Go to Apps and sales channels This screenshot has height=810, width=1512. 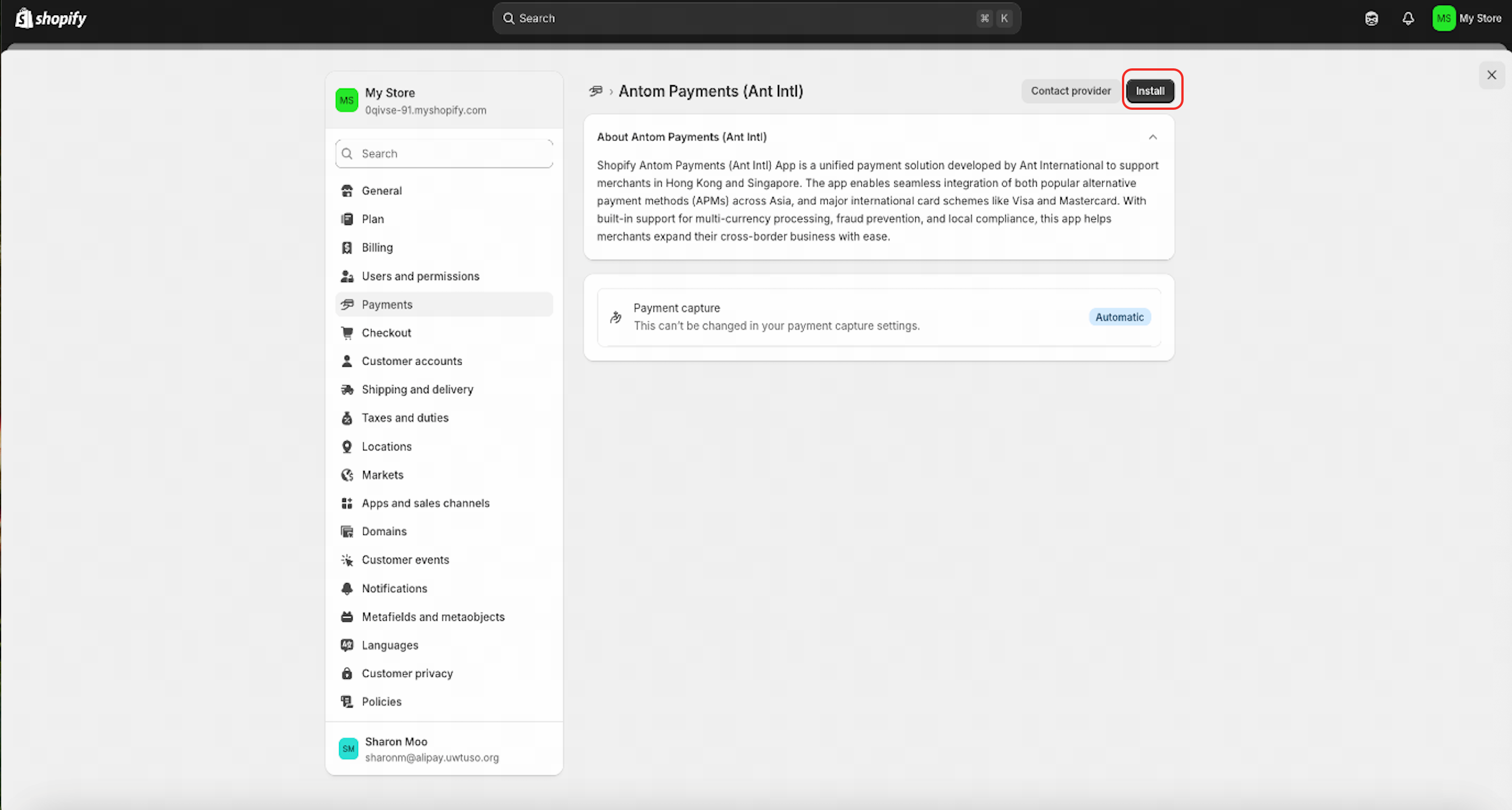pos(444,503)
